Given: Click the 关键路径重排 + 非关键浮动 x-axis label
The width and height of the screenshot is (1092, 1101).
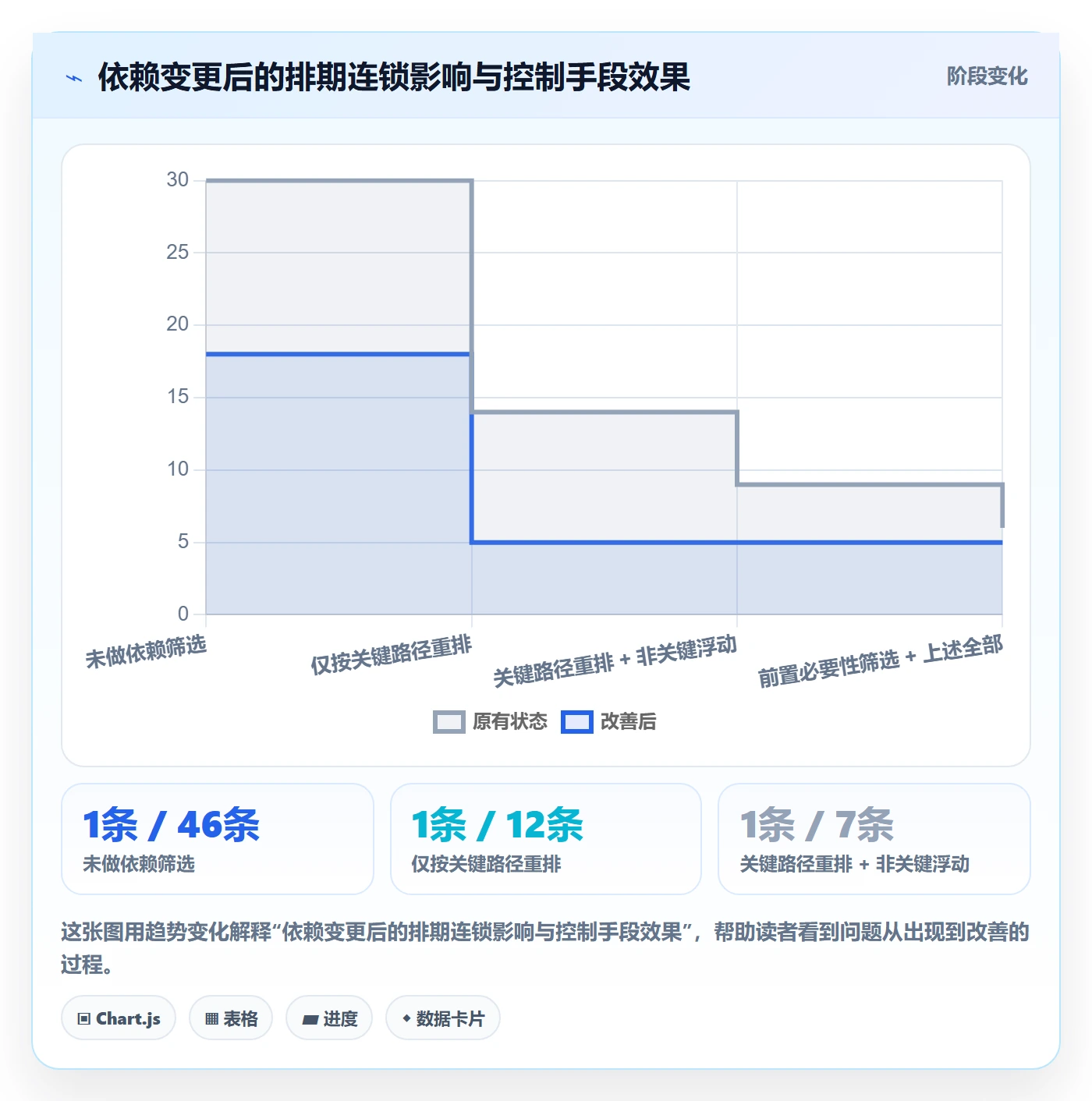Looking at the screenshot, I should click(615, 660).
